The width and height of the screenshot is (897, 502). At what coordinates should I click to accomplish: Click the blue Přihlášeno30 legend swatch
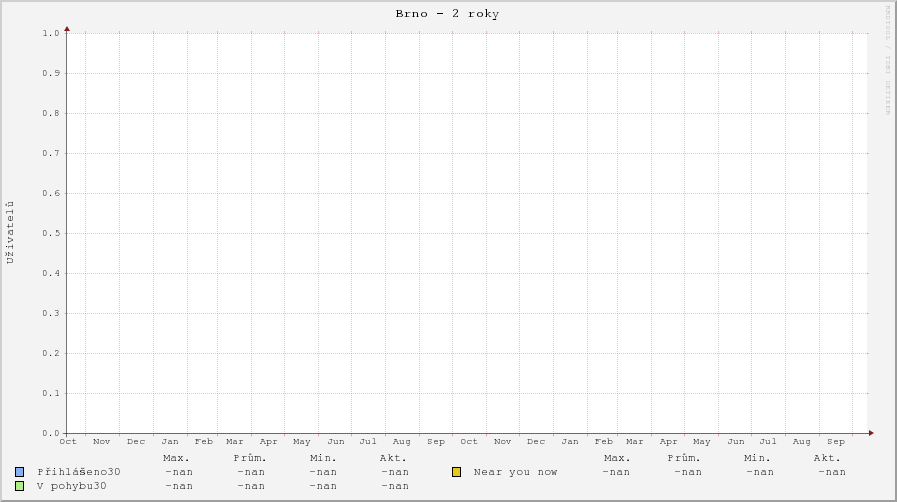19,472
